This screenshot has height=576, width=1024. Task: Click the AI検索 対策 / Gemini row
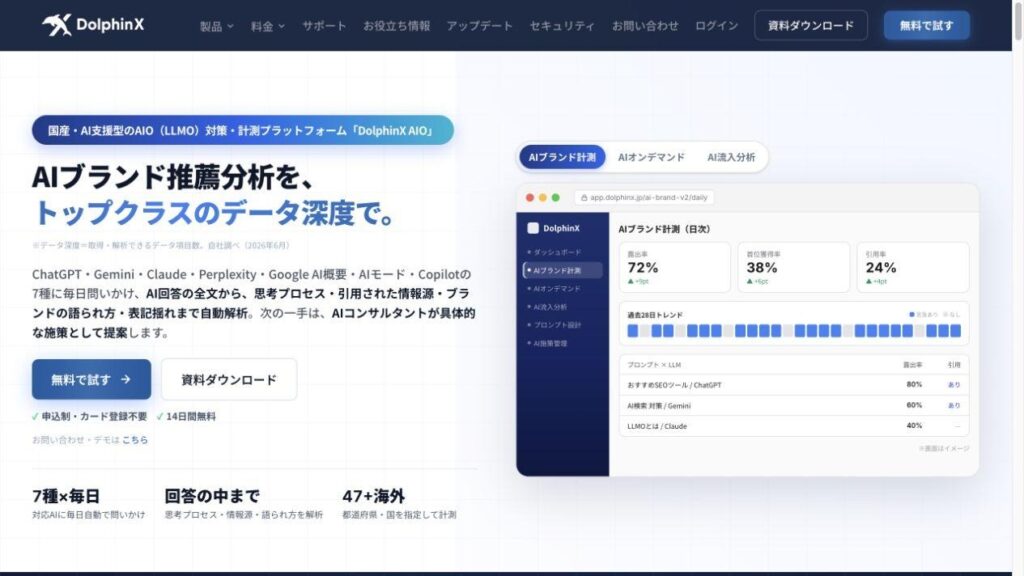[x=793, y=406]
